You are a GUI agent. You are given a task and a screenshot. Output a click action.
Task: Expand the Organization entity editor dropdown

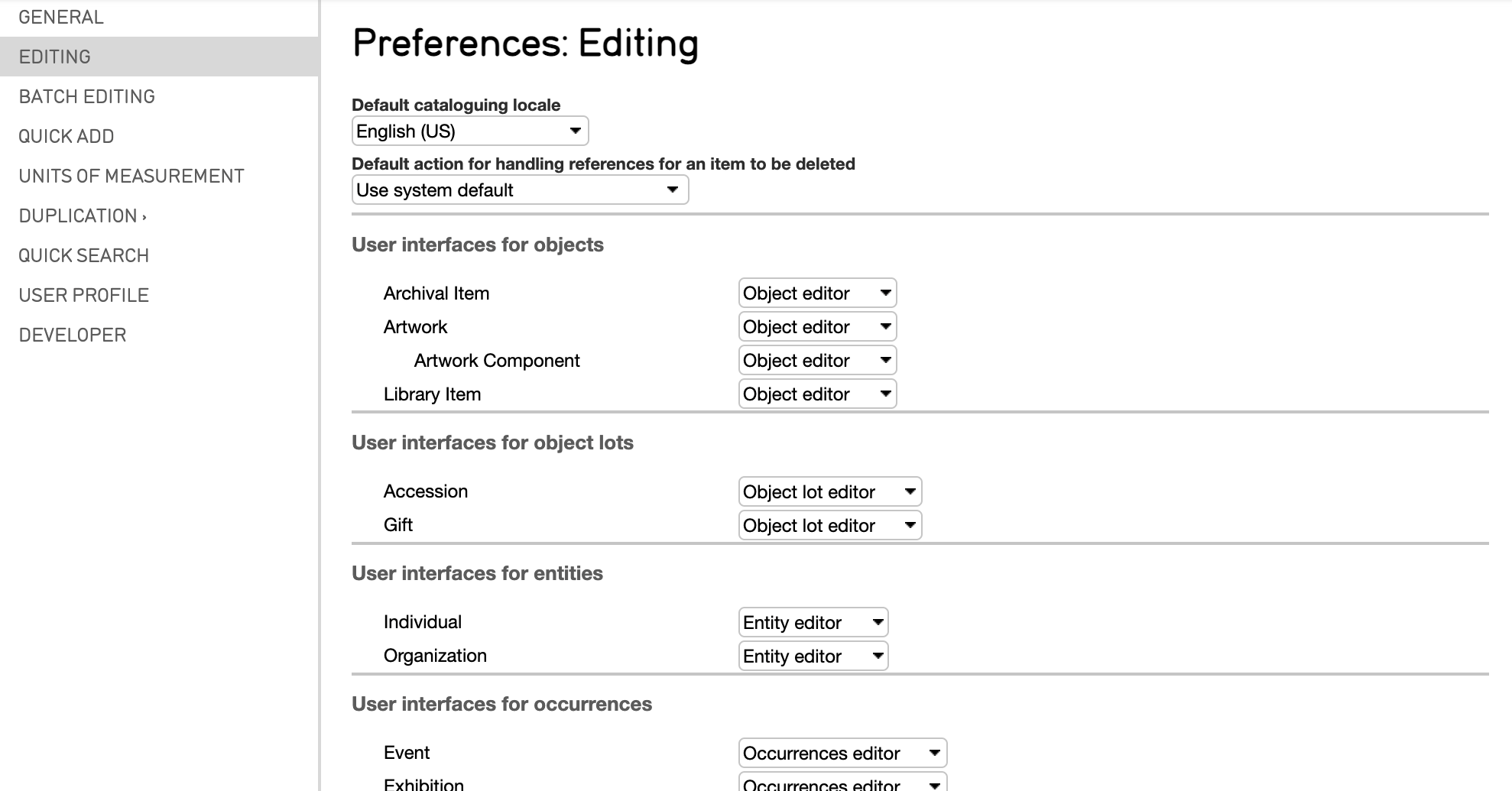[x=813, y=656]
